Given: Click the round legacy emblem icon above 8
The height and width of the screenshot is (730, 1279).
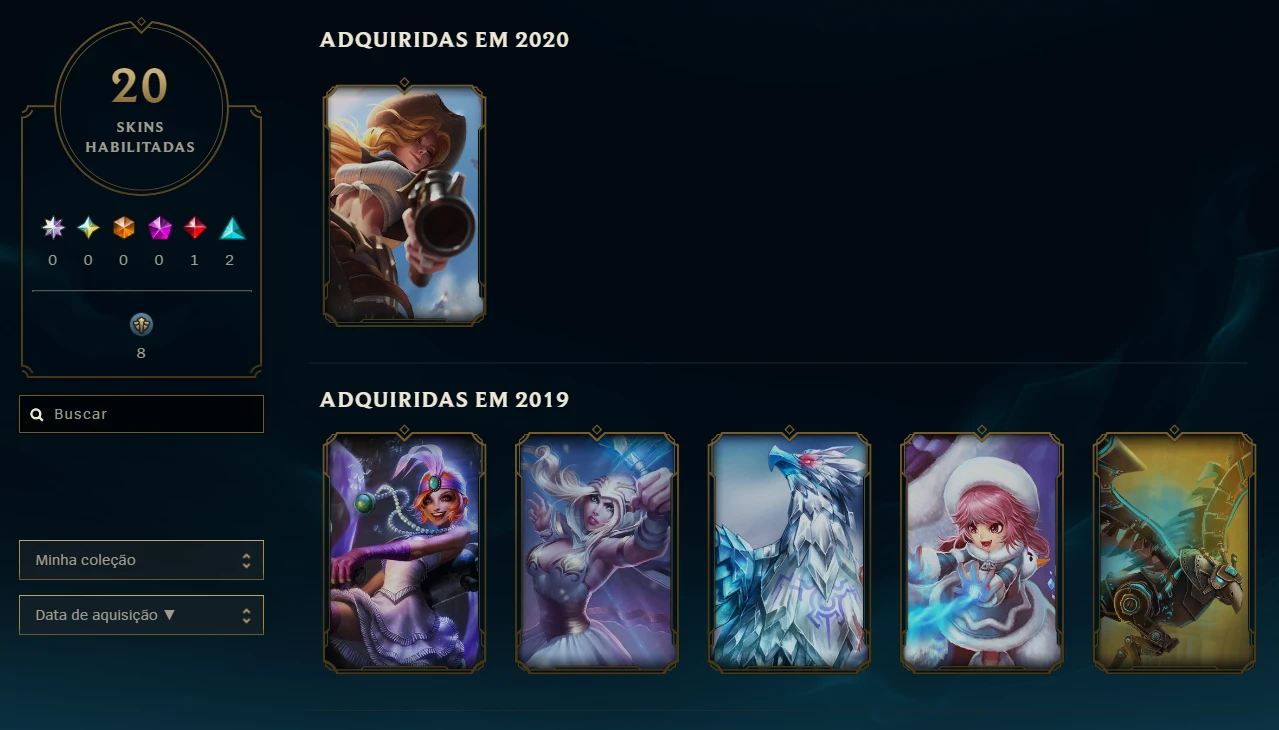Looking at the screenshot, I should [x=142, y=324].
